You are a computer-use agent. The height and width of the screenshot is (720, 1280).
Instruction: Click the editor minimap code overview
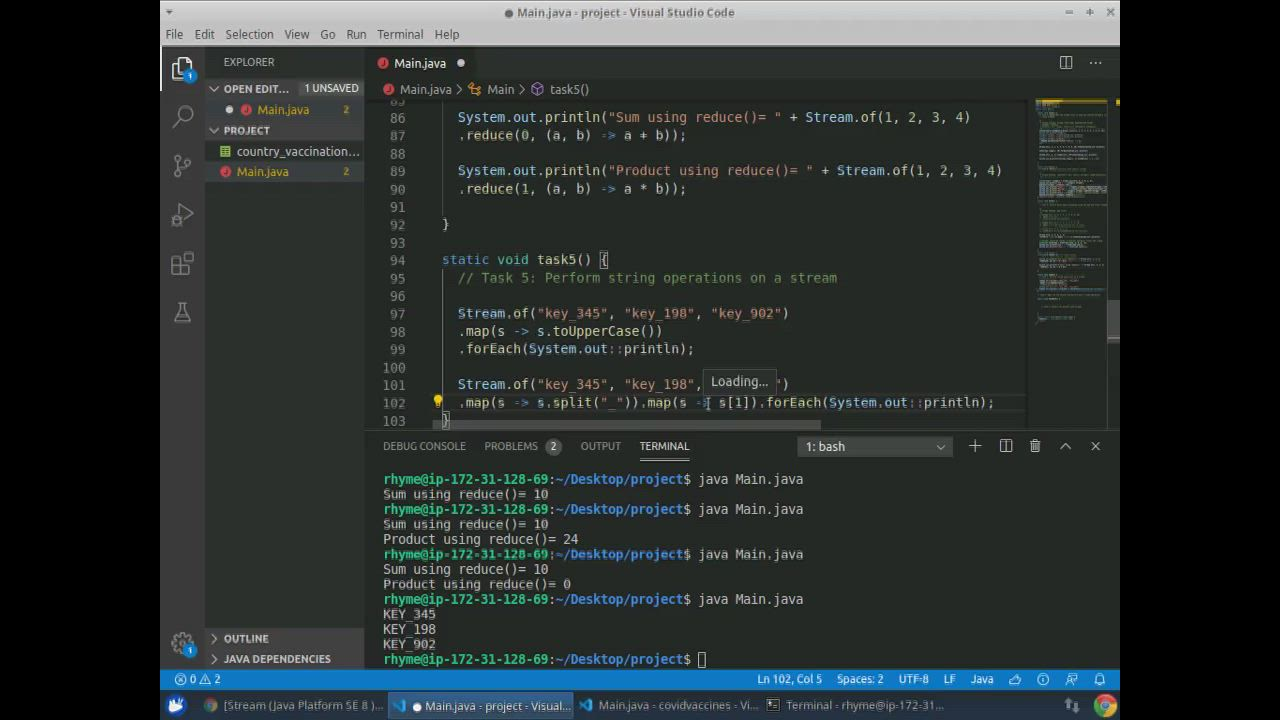pyautogui.click(x=1071, y=200)
